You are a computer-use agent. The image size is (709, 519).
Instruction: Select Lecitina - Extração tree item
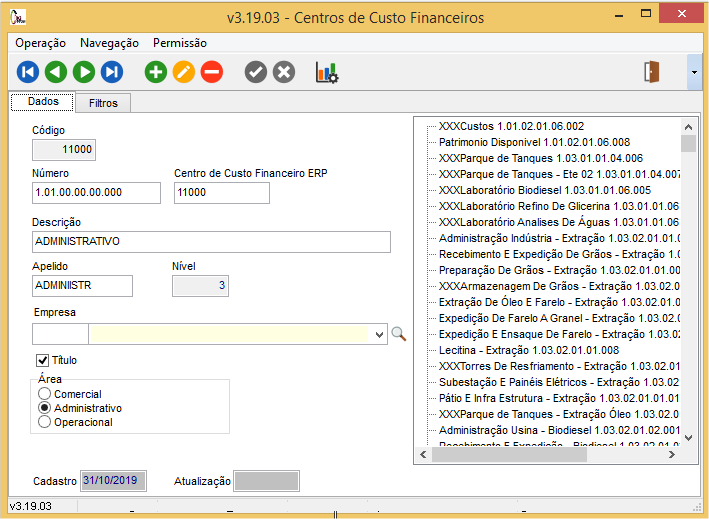point(529,350)
